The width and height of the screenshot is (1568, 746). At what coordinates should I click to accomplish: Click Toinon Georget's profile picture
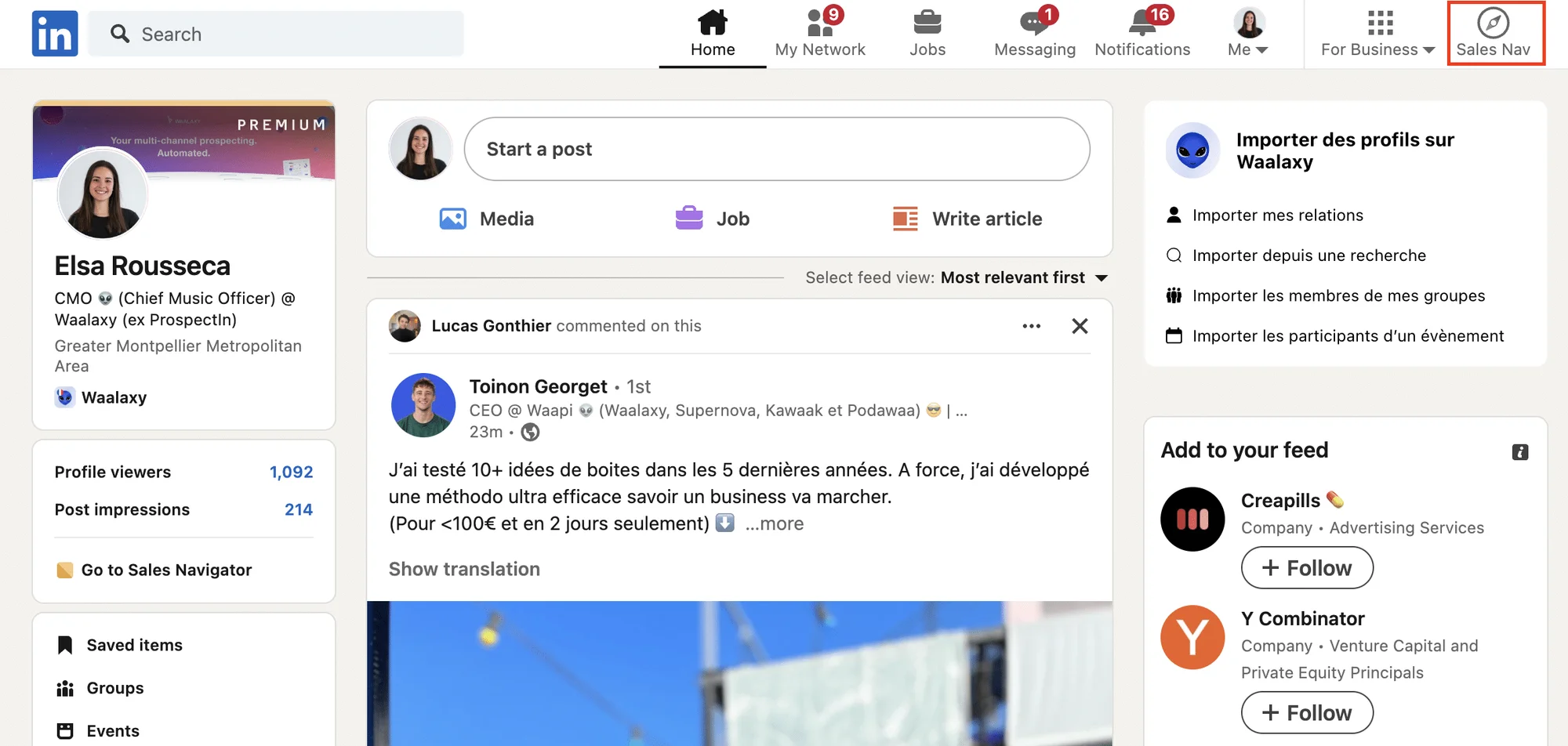coord(423,405)
